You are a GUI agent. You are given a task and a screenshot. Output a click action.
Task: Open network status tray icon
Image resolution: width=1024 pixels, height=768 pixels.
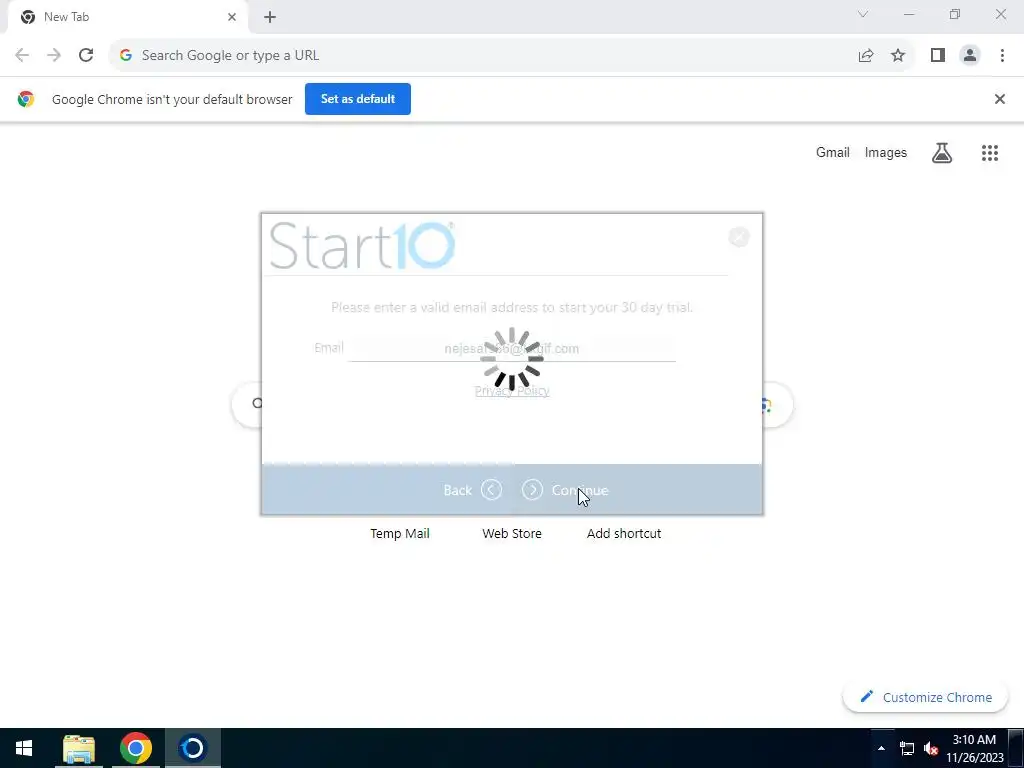tap(907, 748)
